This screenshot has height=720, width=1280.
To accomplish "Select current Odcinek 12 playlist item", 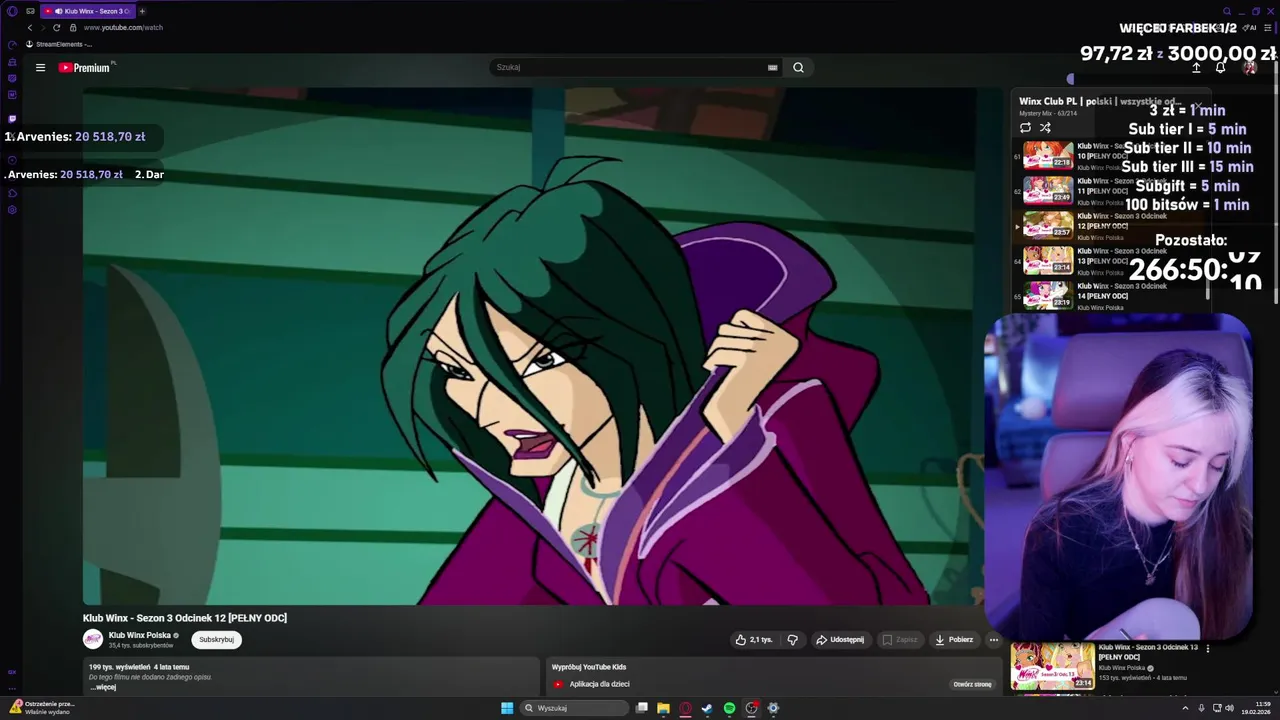I will [1110, 225].
